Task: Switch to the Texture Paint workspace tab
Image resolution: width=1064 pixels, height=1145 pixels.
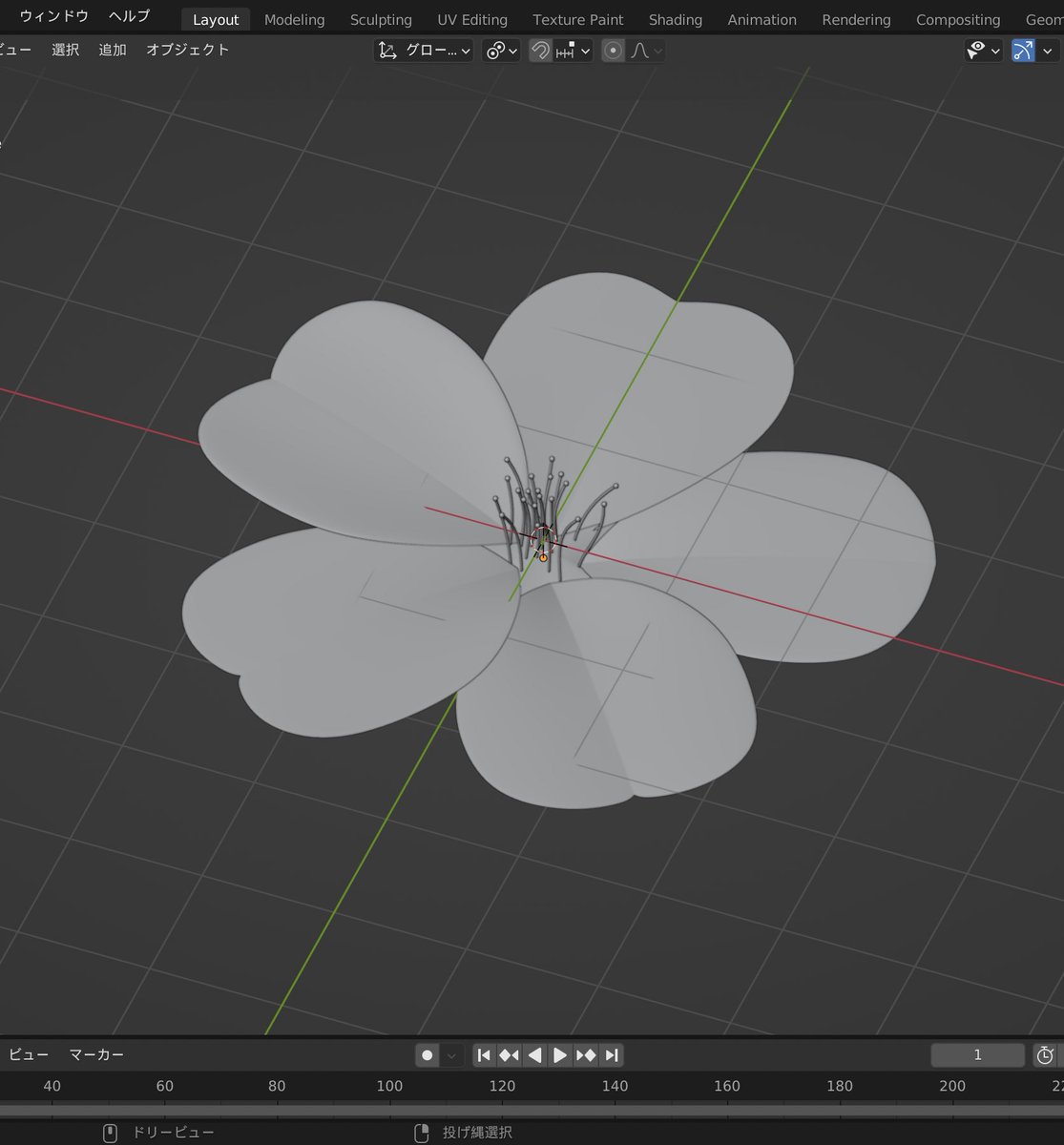Action: [x=578, y=19]
